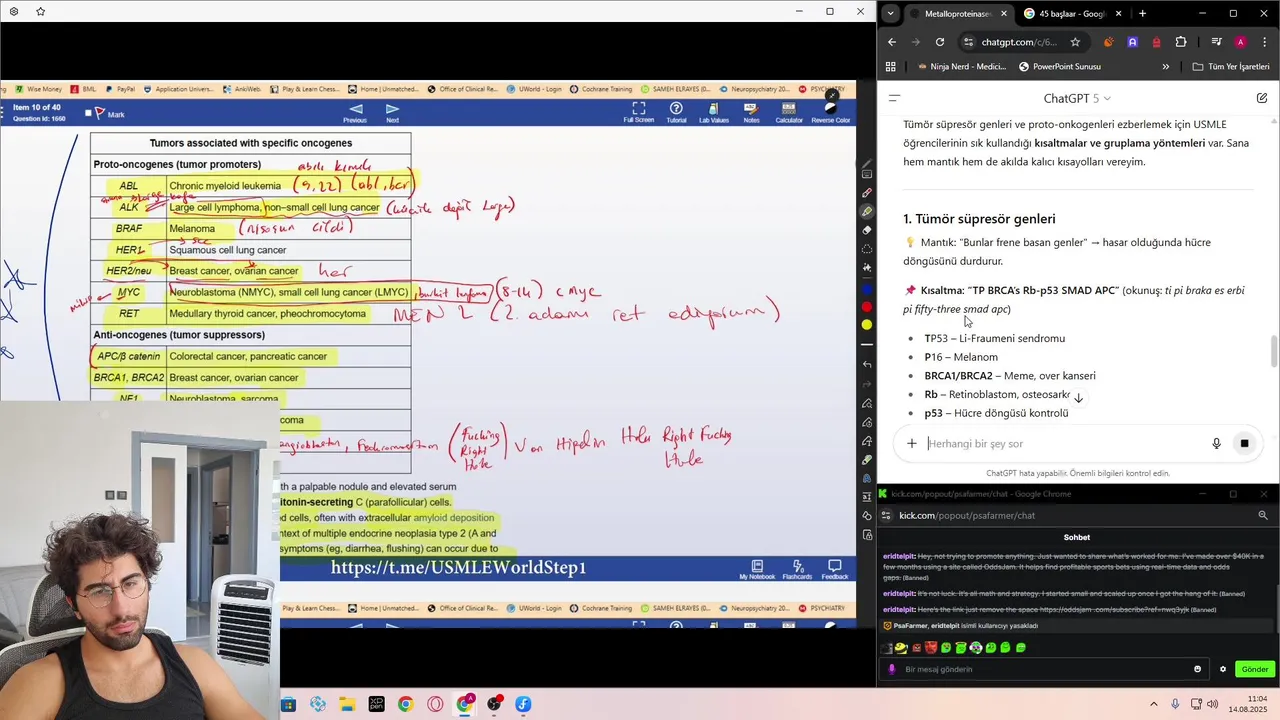Redo annotation stroke
This screenshot has height=720, width=1280.
coord(867,384)
